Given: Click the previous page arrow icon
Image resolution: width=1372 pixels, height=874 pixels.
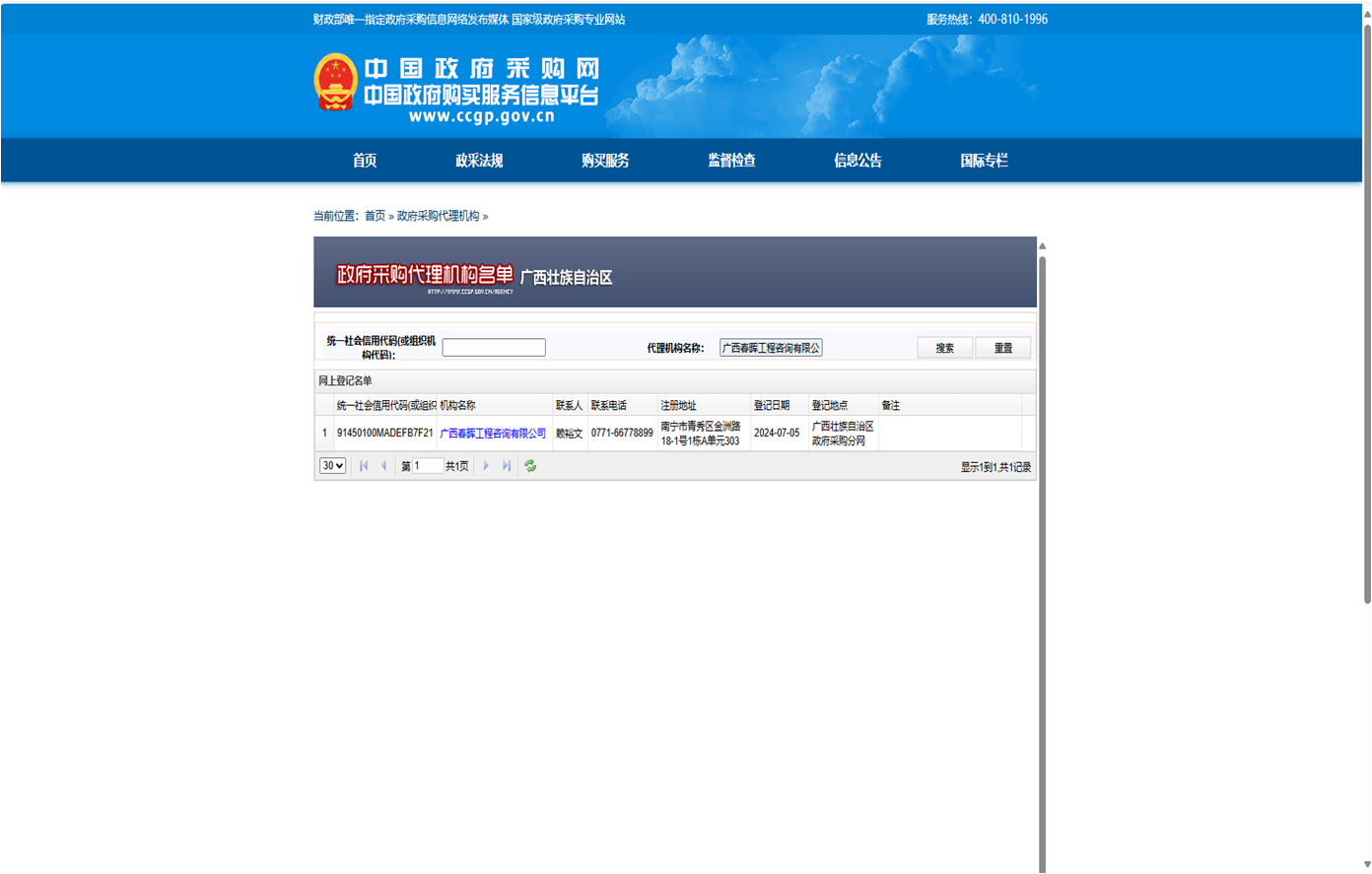Looking at the screenshot, I should coord(383,466).
